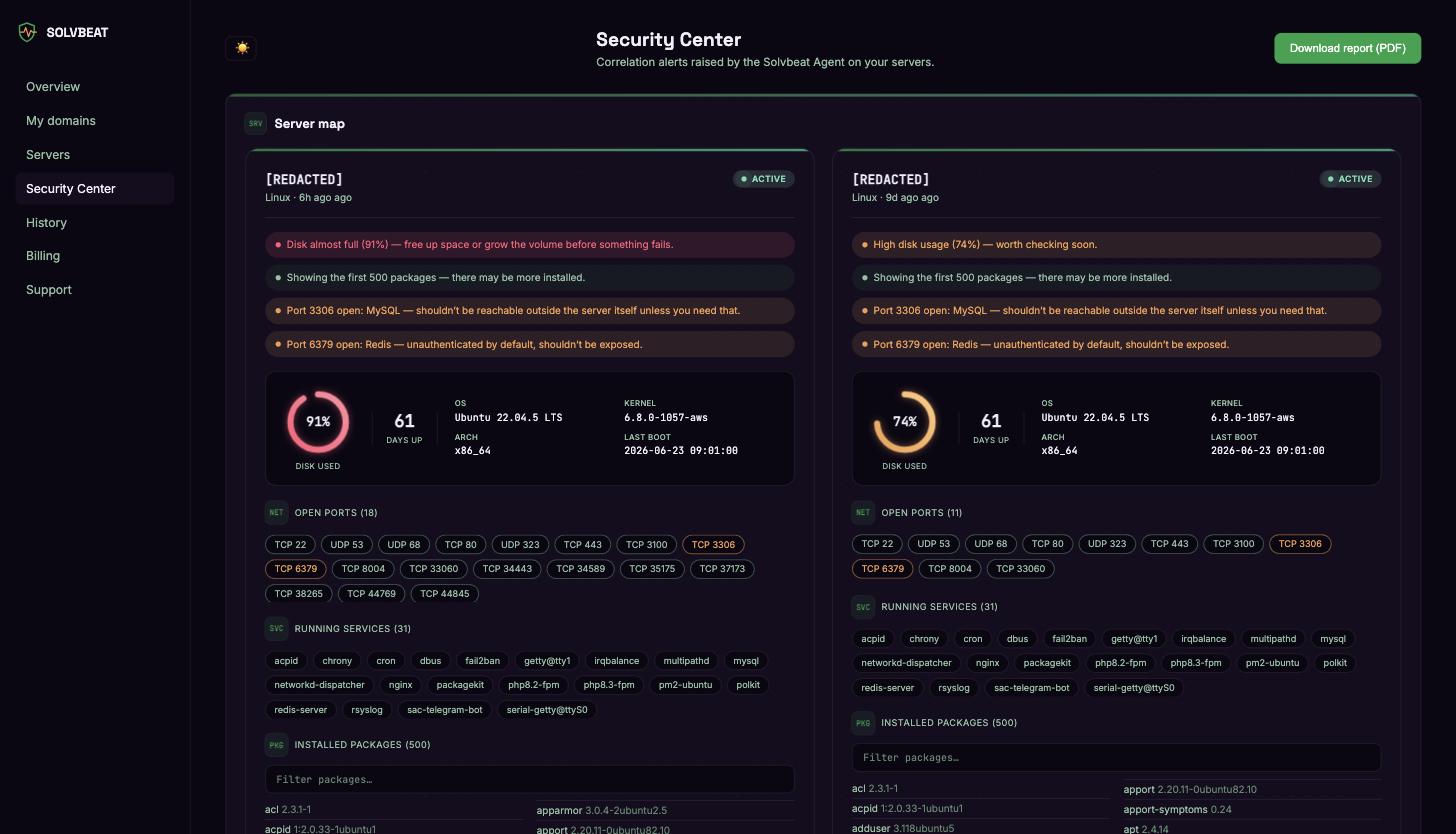Click the SVC icon in the second server card
This screenshot has width=1456, height=834.
(x=863, y=607)
